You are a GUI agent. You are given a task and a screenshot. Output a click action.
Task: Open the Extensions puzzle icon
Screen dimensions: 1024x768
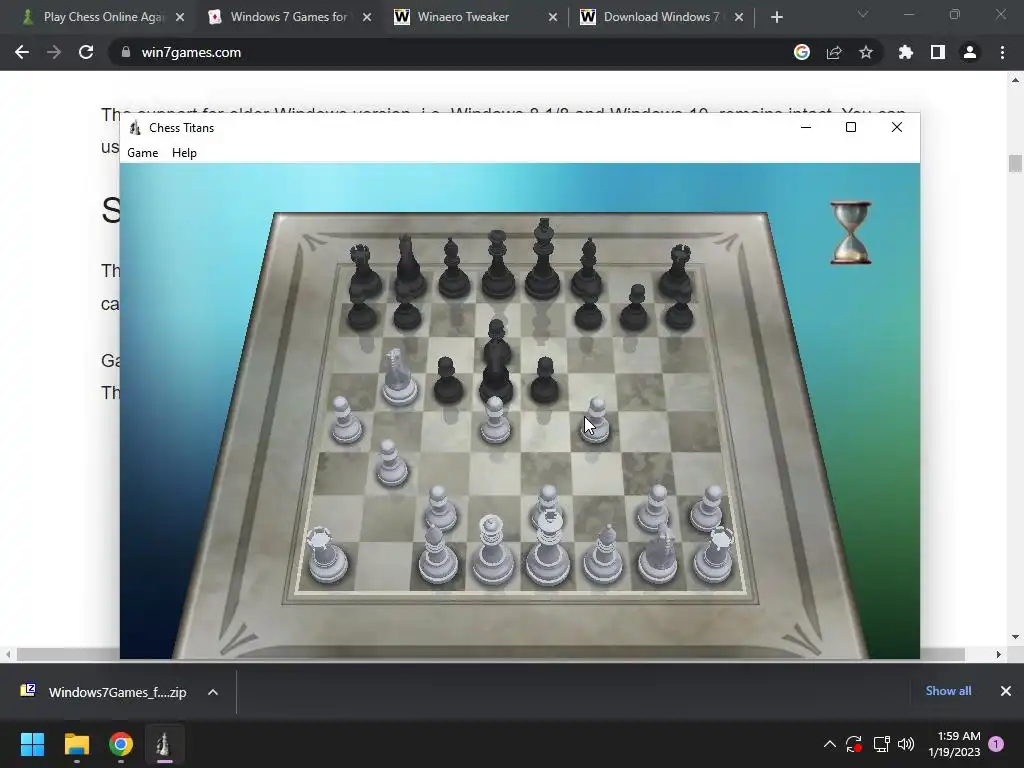906,52
